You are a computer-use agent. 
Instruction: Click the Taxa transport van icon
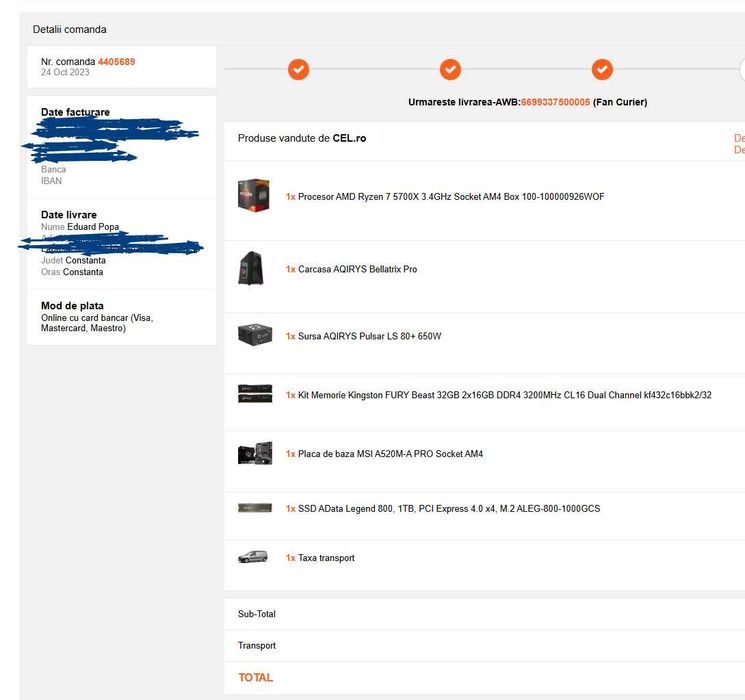click(253, 556)
